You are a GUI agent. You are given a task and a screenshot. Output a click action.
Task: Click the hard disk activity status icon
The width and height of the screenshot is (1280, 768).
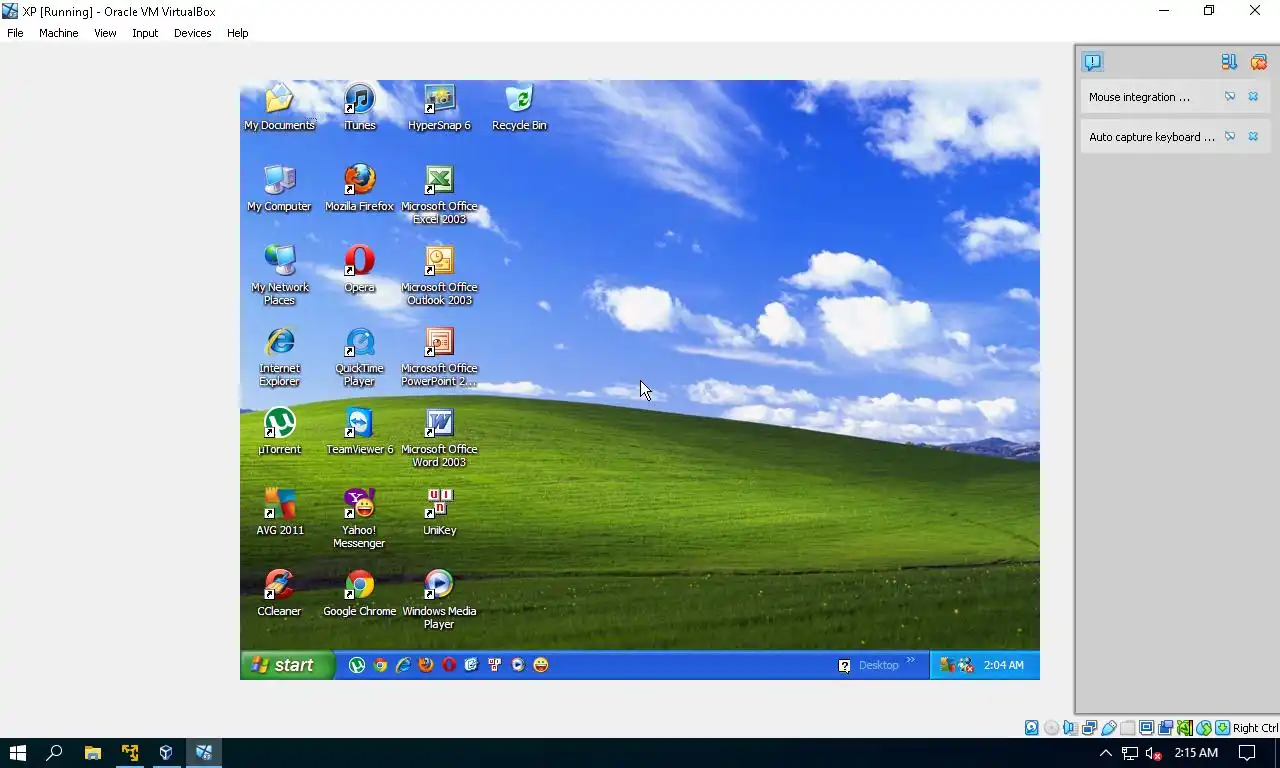click(x=1031, y=728)
